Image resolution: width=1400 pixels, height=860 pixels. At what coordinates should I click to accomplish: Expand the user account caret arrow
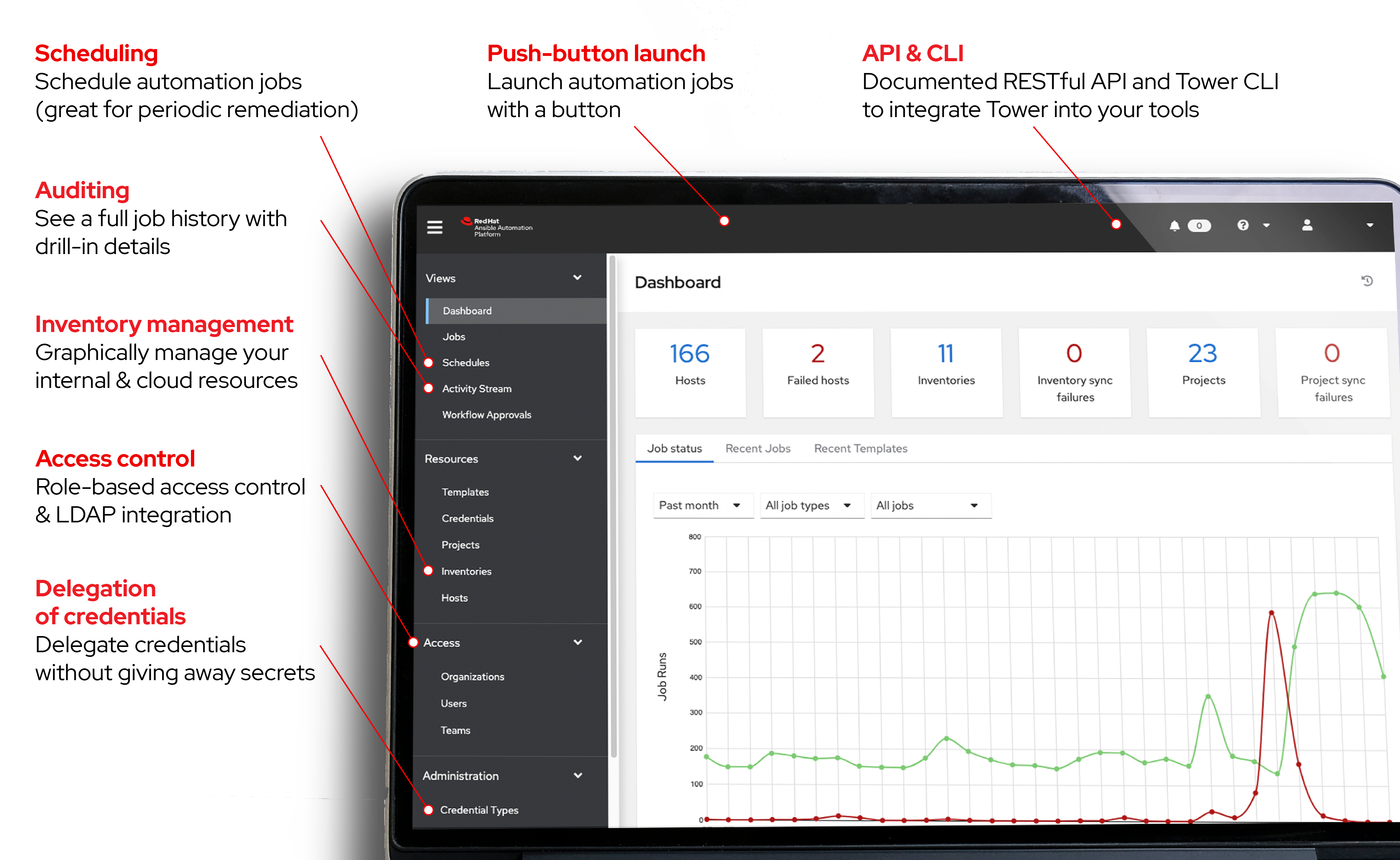1370,225
